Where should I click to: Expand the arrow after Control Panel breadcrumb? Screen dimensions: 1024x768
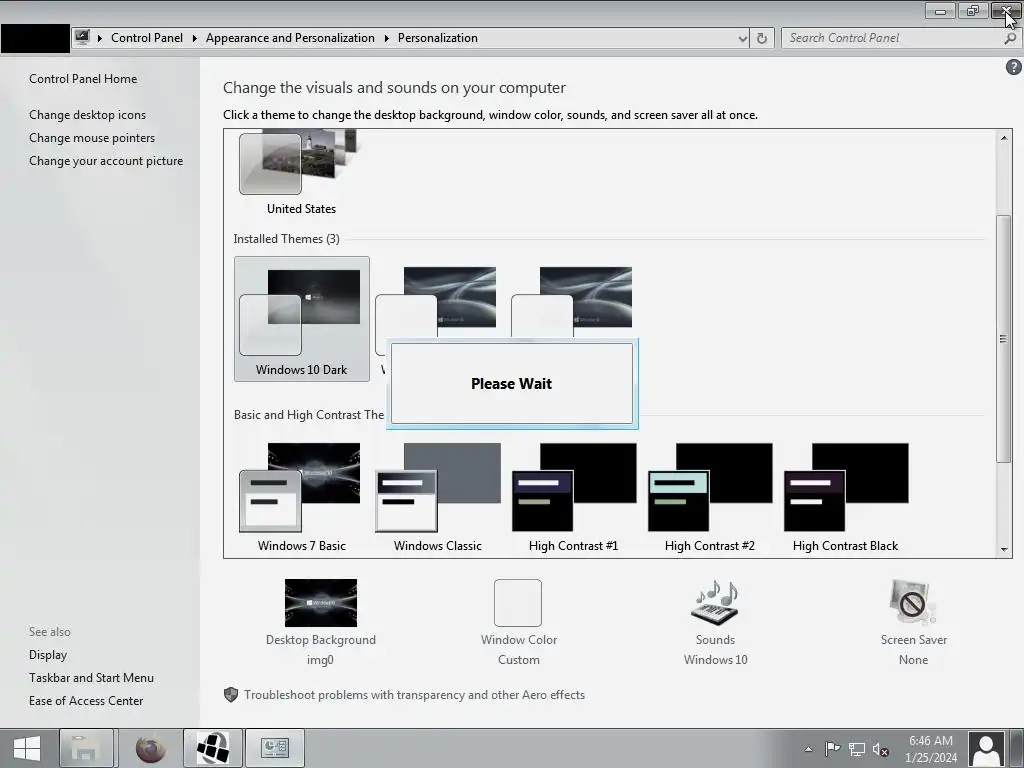click(x=195, y=38)
